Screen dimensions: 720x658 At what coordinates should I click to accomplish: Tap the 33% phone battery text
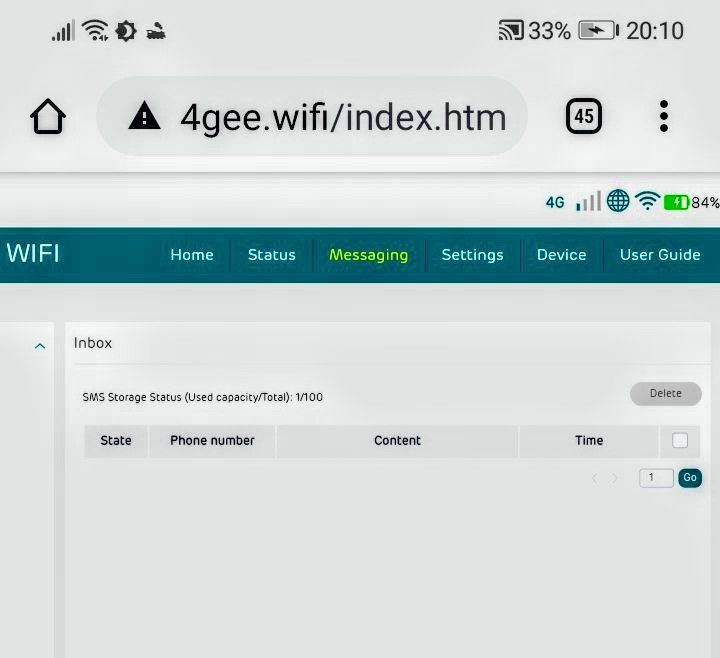pos(549,31)
